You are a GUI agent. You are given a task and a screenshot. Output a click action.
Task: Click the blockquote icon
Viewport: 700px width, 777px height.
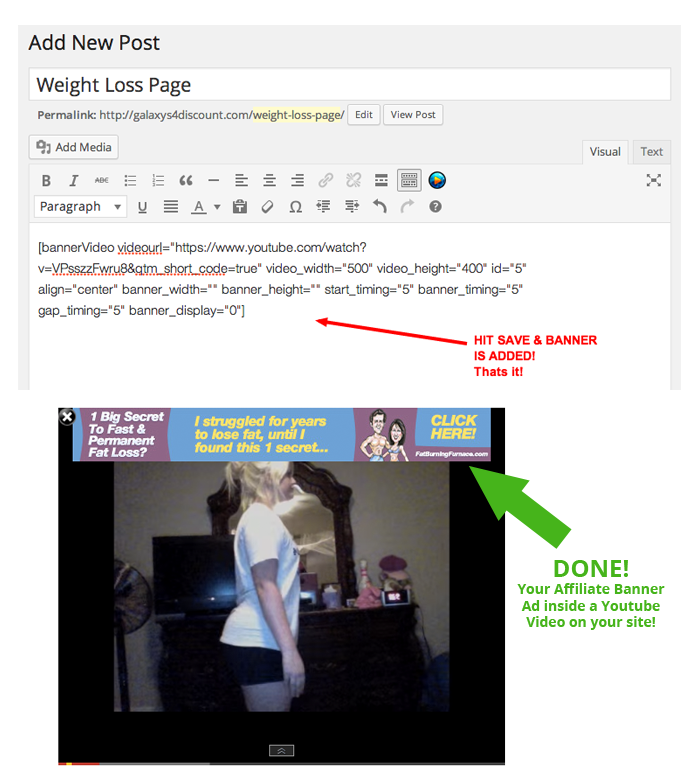(185, 181)
